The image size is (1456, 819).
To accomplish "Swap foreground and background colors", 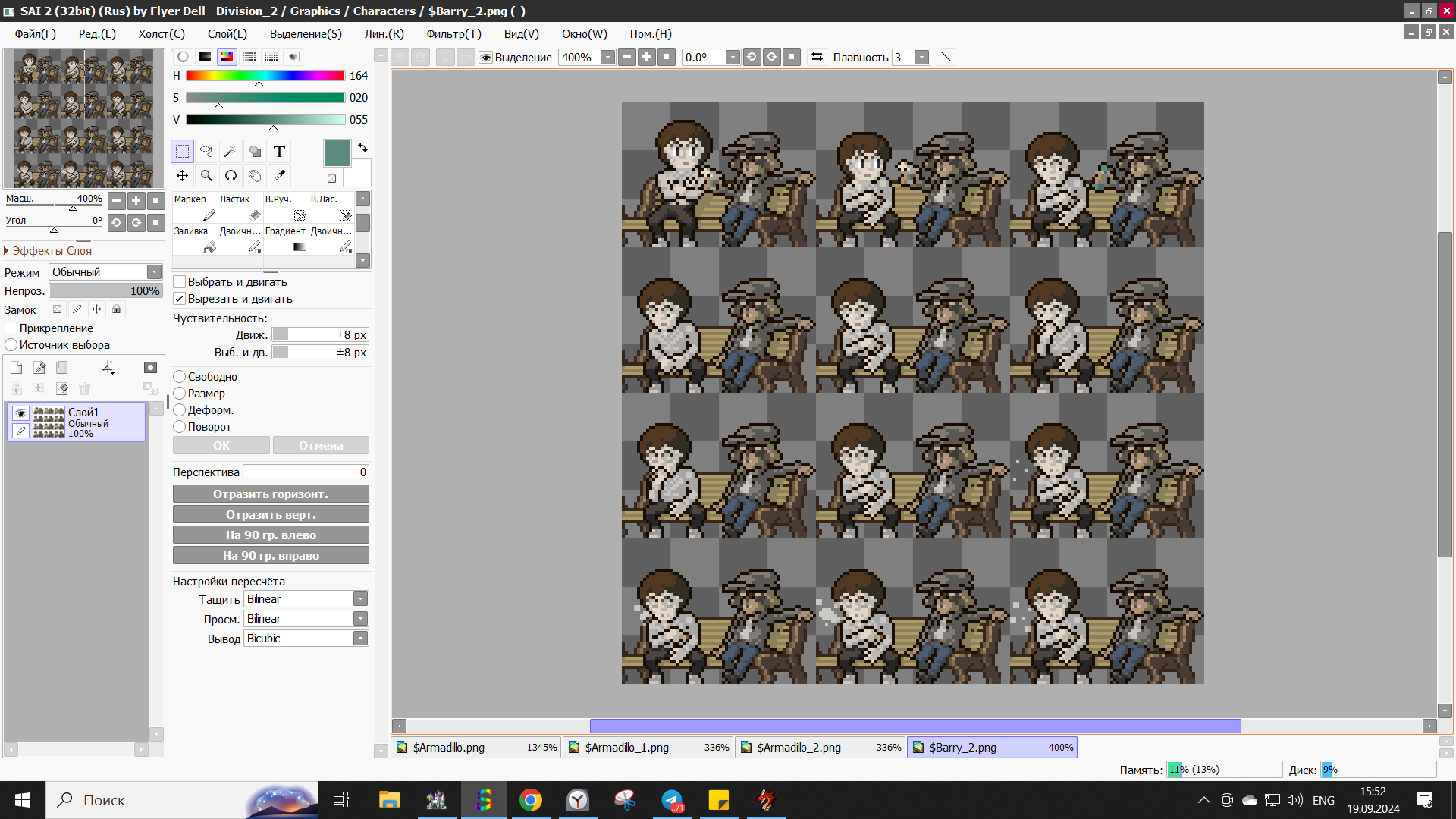I will [x=362, y=148].
